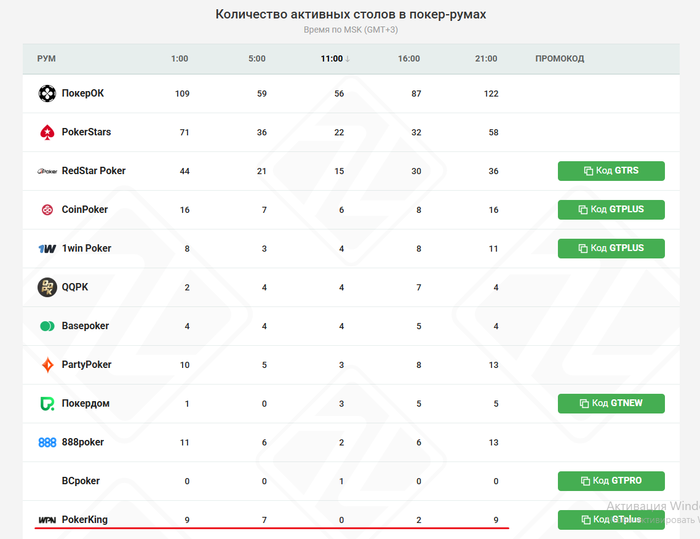Click the 1win Poker logo icon

[47, 248]
